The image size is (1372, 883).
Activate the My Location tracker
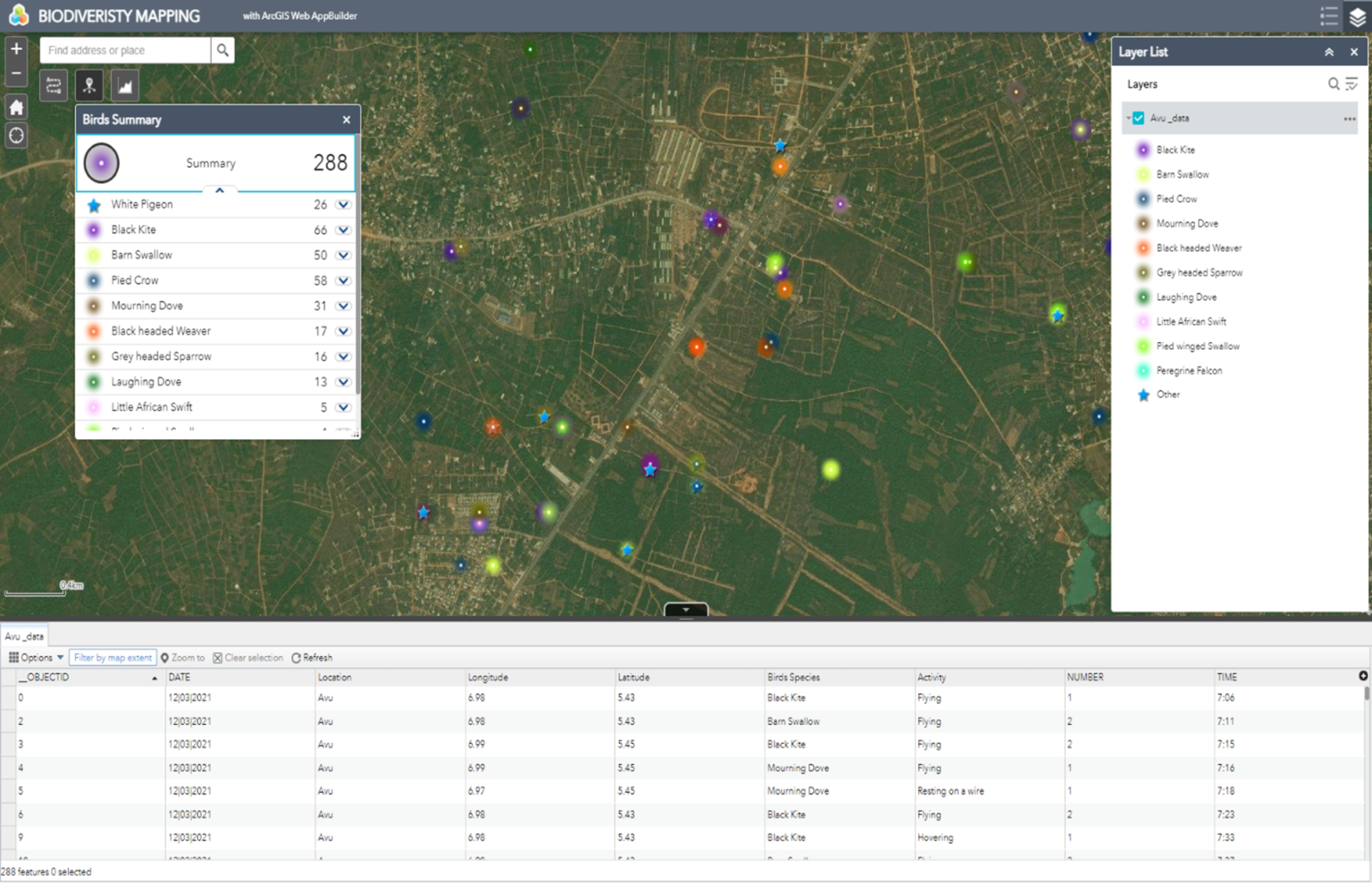(x=15, y=135)
